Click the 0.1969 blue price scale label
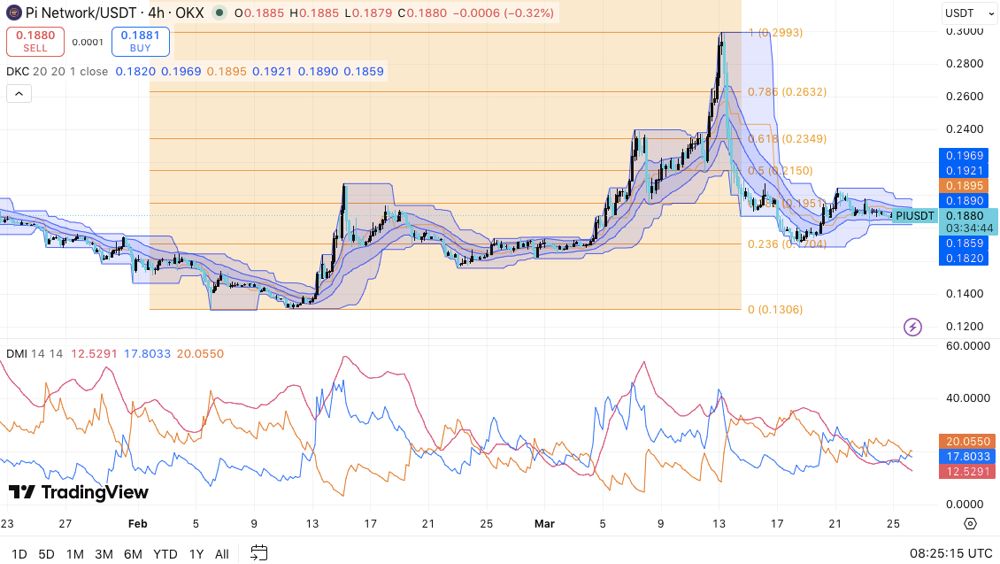Screen dimensions: 1000x564 (x=964, y=156)
